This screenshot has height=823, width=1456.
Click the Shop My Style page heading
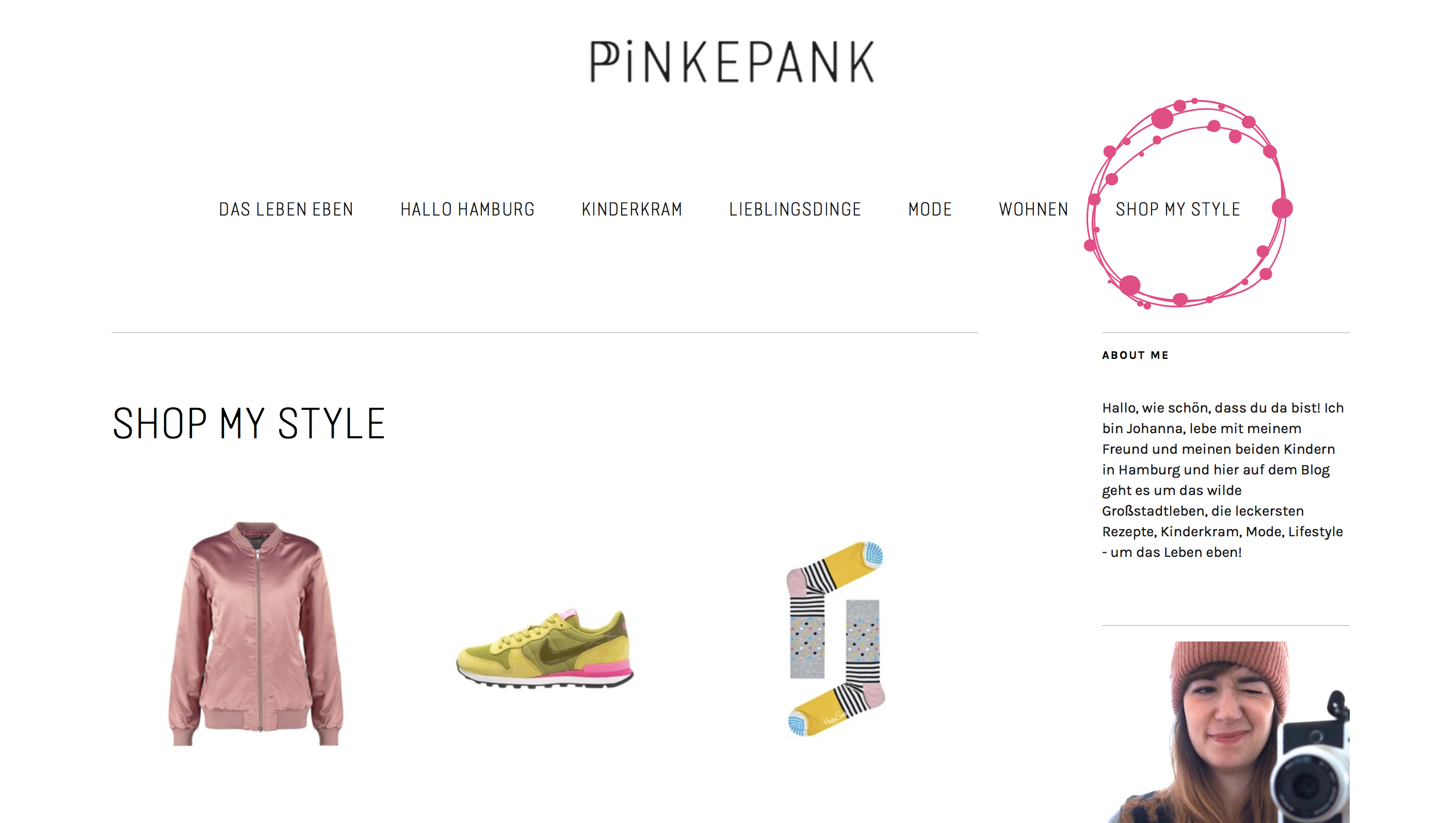(x=249, y=423)
